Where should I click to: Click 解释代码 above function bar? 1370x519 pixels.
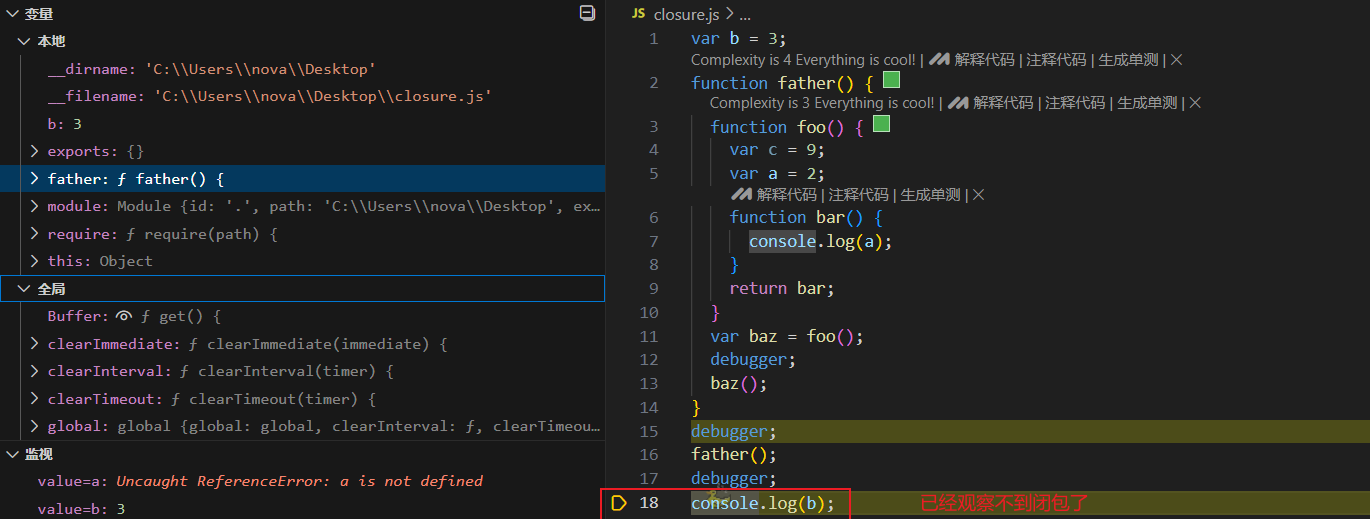pos(787,195)
